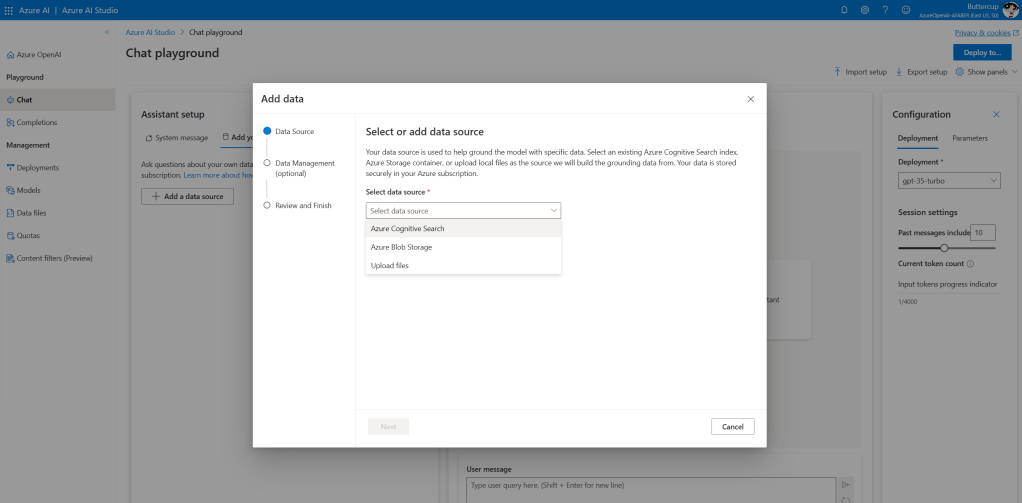The image size is (1022, 503).
Task: Open the app launcher waffle icon
Action: click(10, 9)
